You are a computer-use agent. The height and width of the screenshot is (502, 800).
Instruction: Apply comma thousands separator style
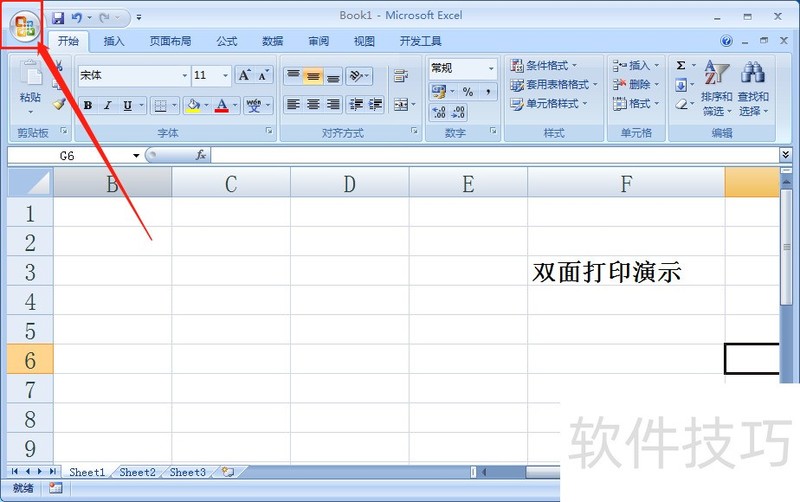point(488,92)
